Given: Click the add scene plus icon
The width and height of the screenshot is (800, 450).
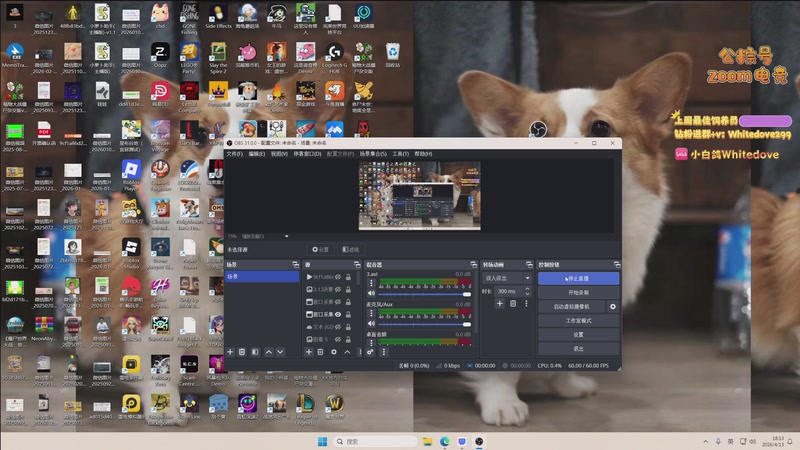Looking at the screenshot, I should [230, 352].
